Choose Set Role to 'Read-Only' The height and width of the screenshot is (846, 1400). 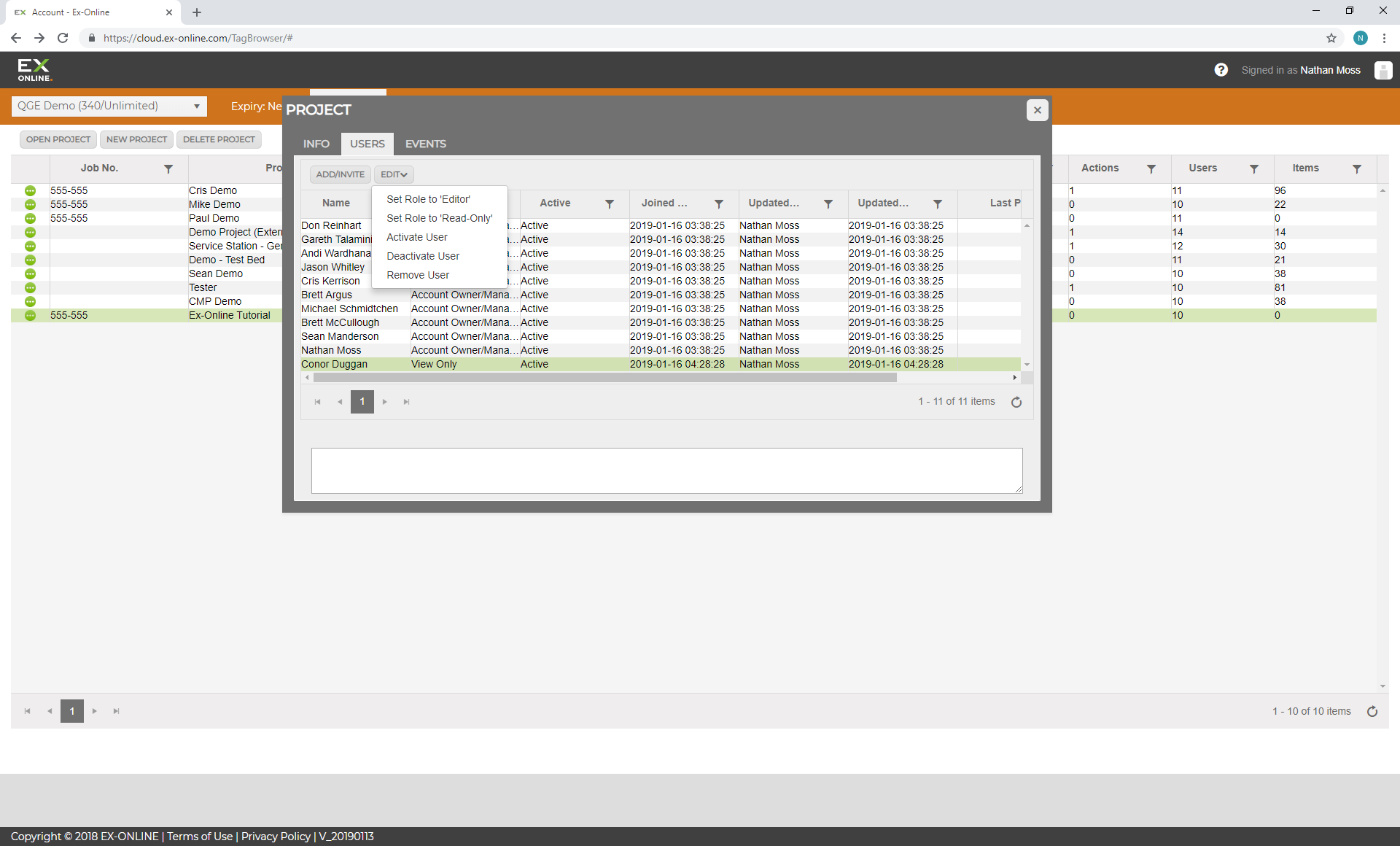click(439, 218)
